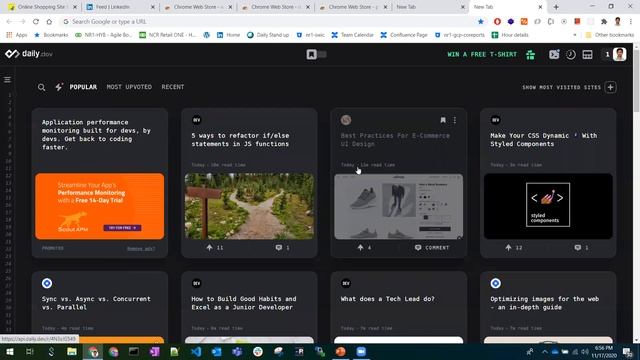Open the Confluence Page bookmark
640x360 pixels.
[x=404, y=35]
